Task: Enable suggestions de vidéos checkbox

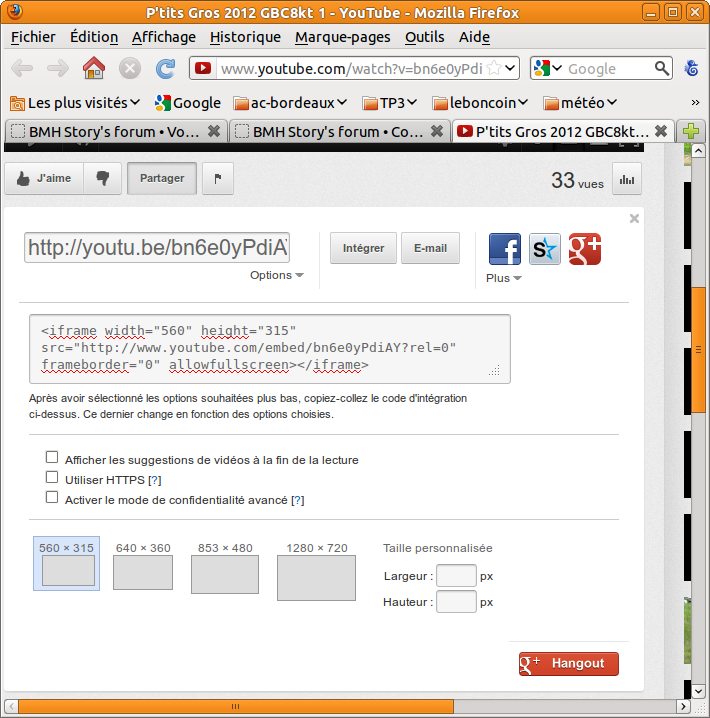Action: click(52, 457)
